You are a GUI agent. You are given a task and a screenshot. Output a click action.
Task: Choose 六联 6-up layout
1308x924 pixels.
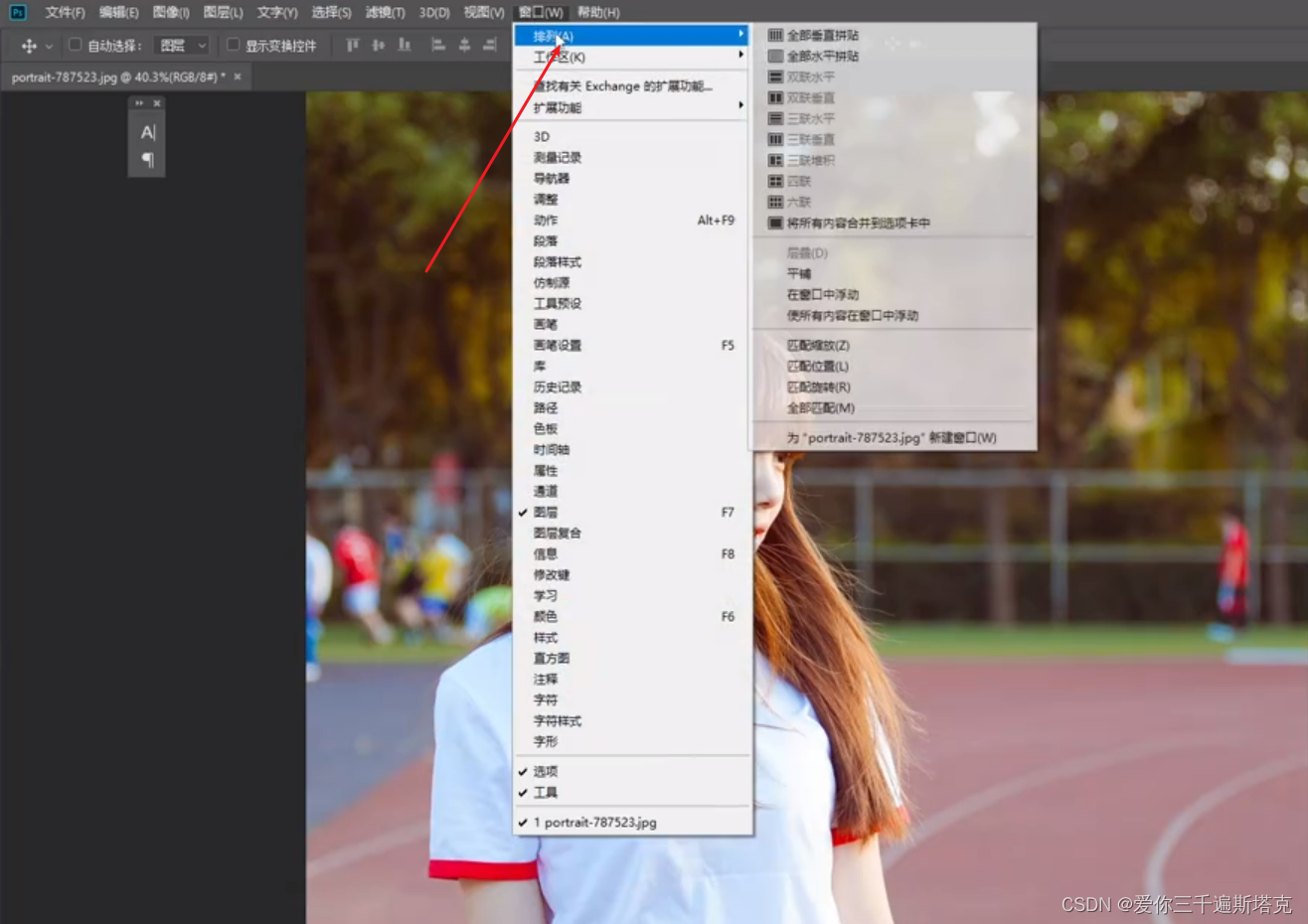893,202
